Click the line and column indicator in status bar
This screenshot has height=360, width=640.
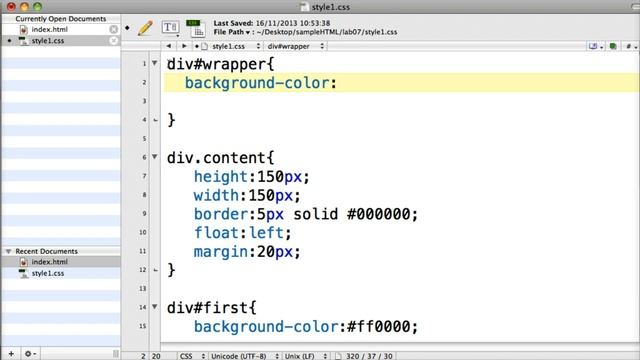(x=151, y=356)
